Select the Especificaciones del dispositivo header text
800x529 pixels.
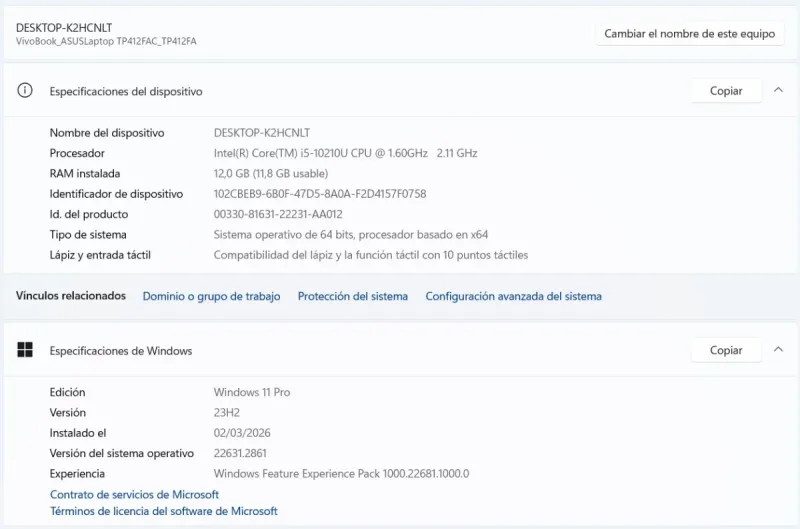tap(126, 91)
